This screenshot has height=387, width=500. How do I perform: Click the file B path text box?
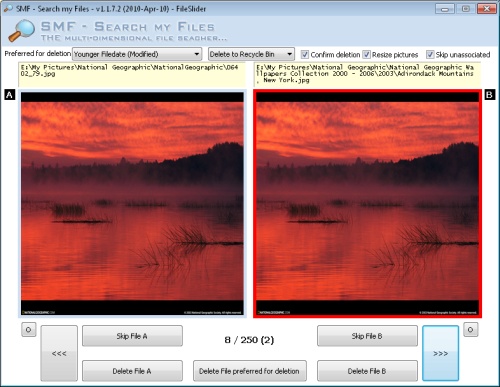click(368, 74)
